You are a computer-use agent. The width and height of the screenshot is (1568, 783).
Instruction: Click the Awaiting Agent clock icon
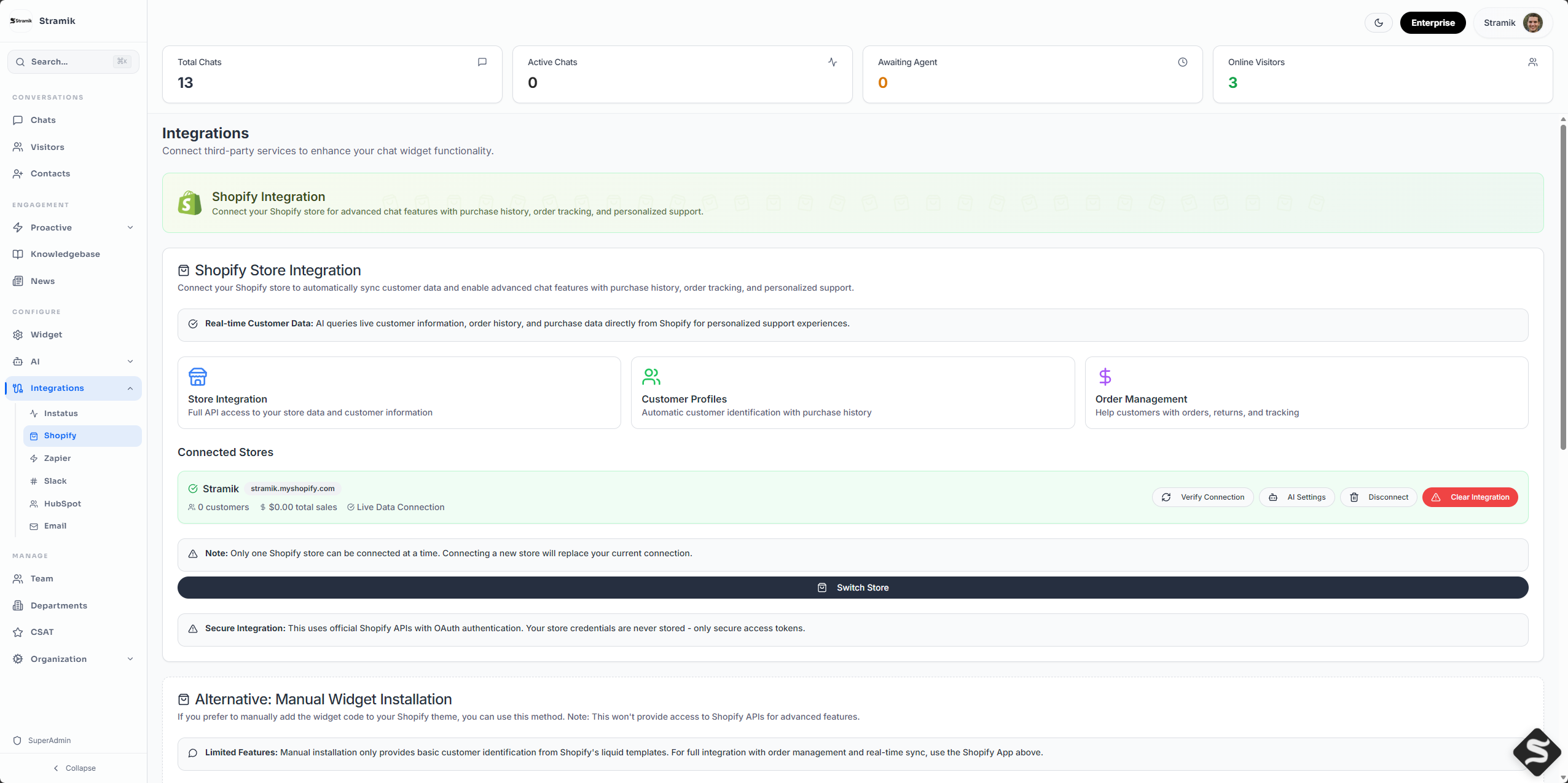coord(1182,62)
